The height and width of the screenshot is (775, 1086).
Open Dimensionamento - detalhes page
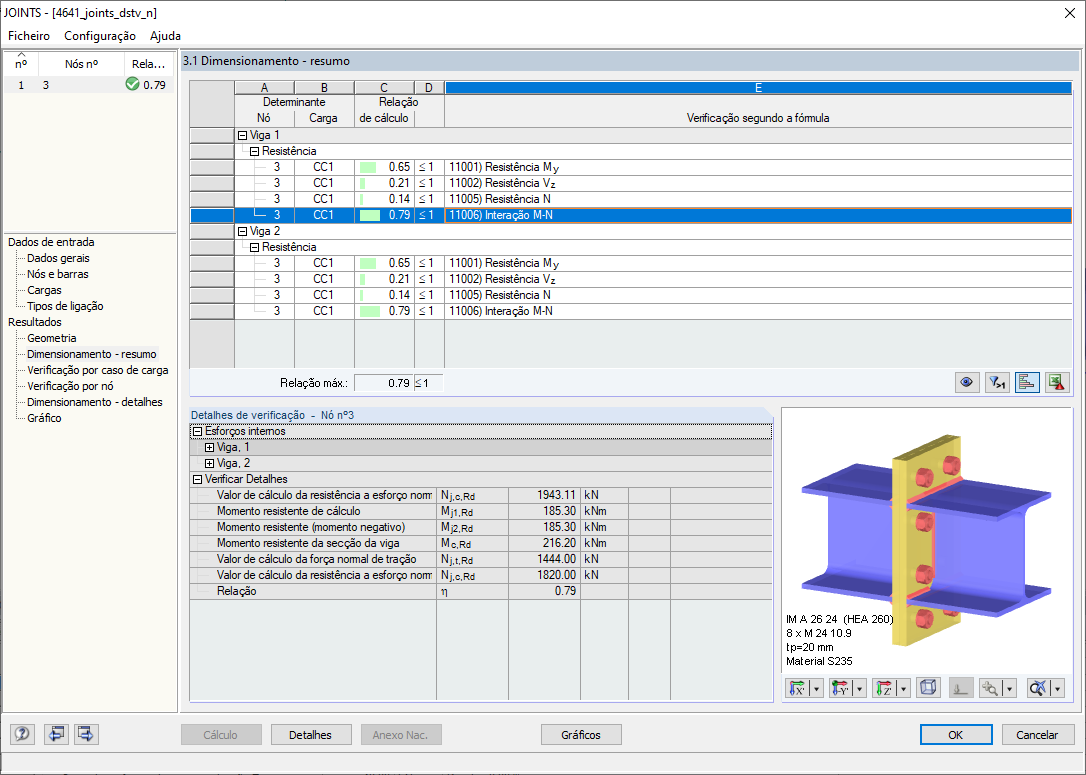click(95, 402)
